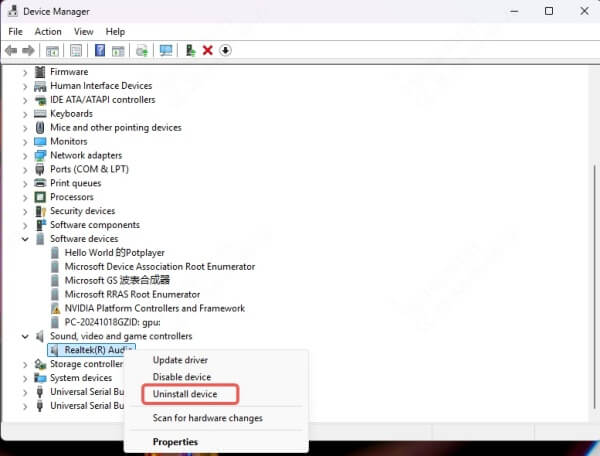Select the Microsoft GS synthesizer device
The image size is (600, 456).
coord(117,280)
